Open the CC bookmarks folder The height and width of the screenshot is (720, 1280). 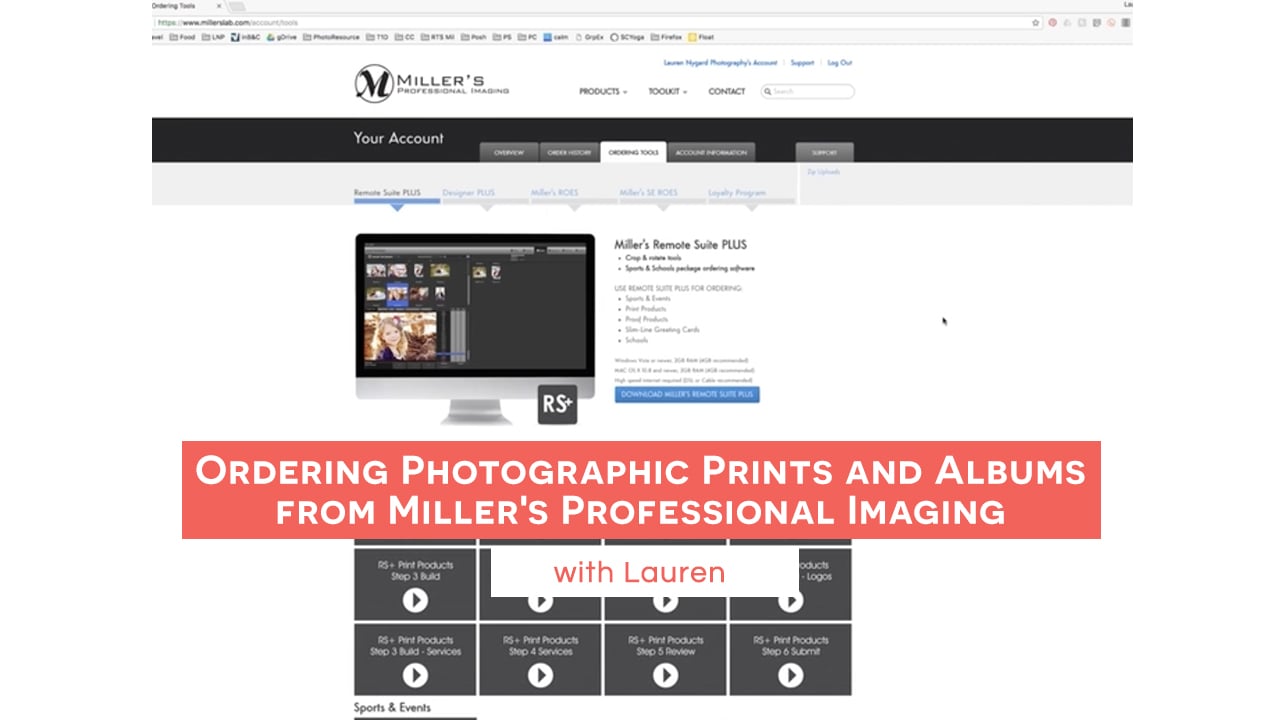(404, 37)
